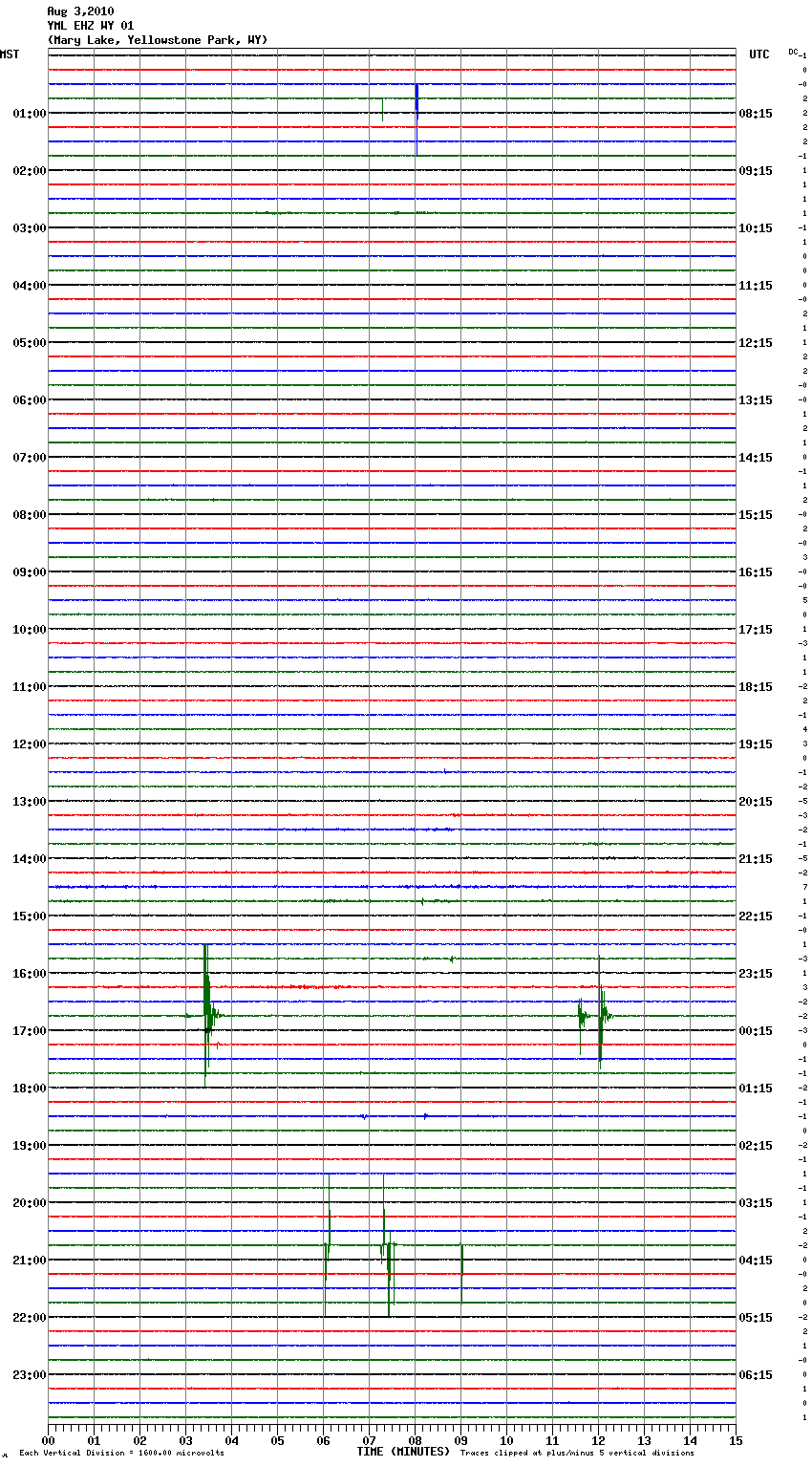This screenshot has height=1466, width=812.
Task: Click the '12:15' UTC time label
Action: point(756,343)
